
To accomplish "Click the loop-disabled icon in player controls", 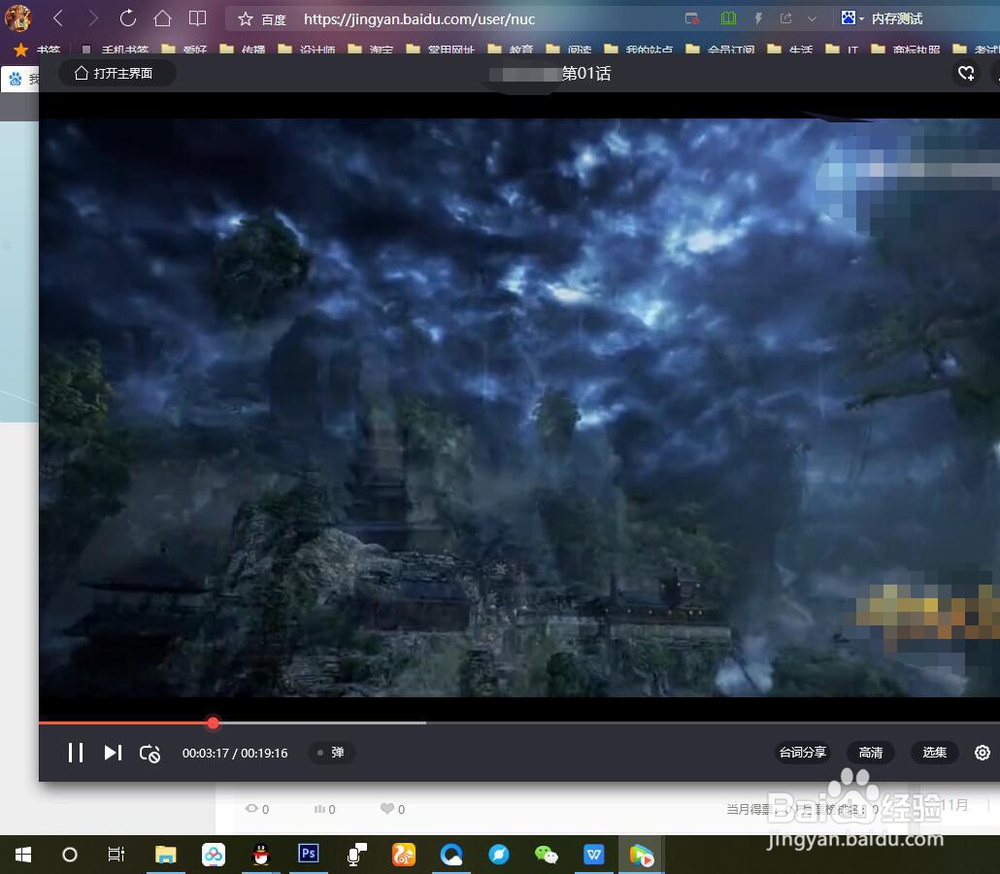I will point(150,753).
